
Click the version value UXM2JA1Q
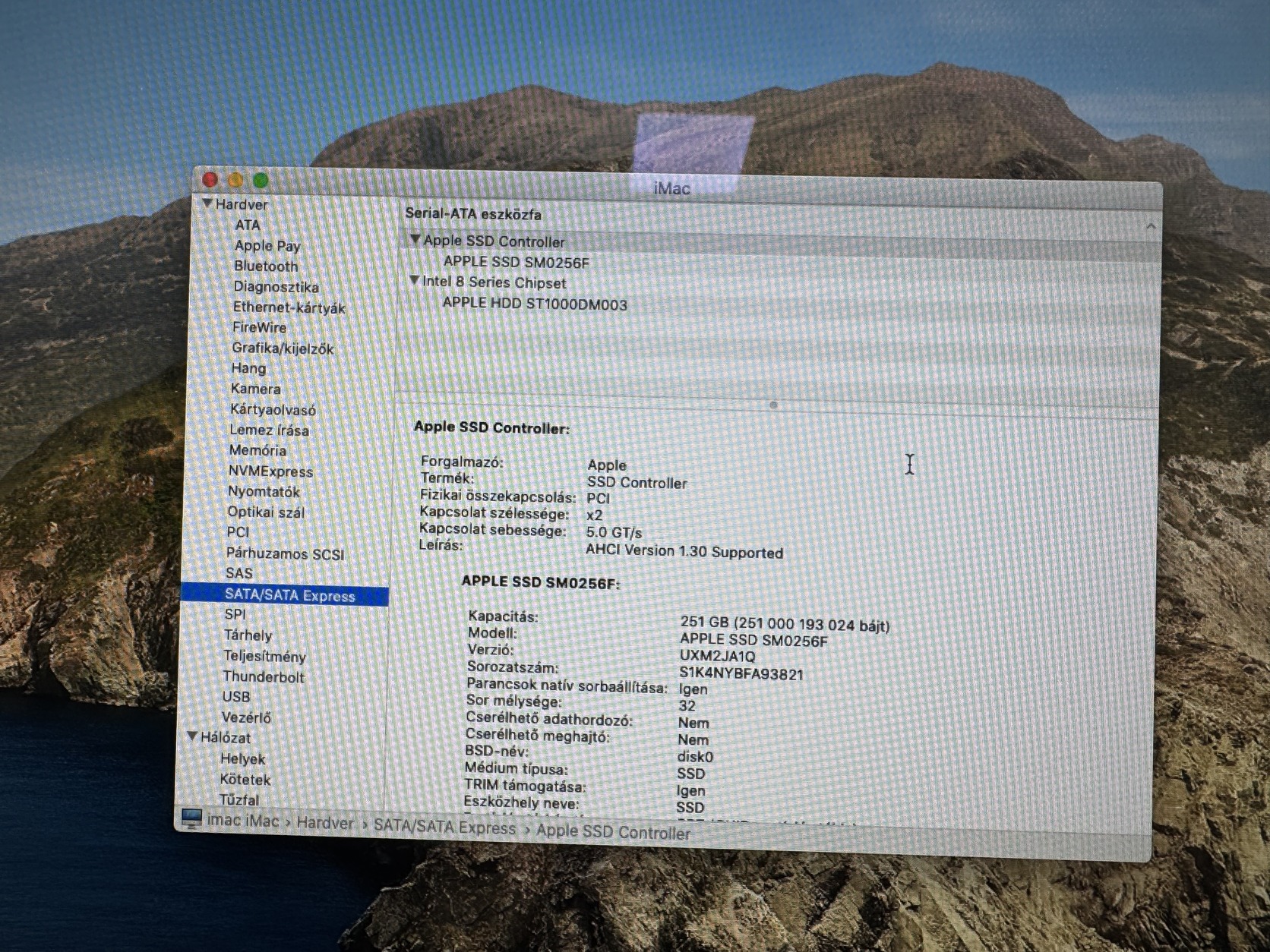[717, 656]
